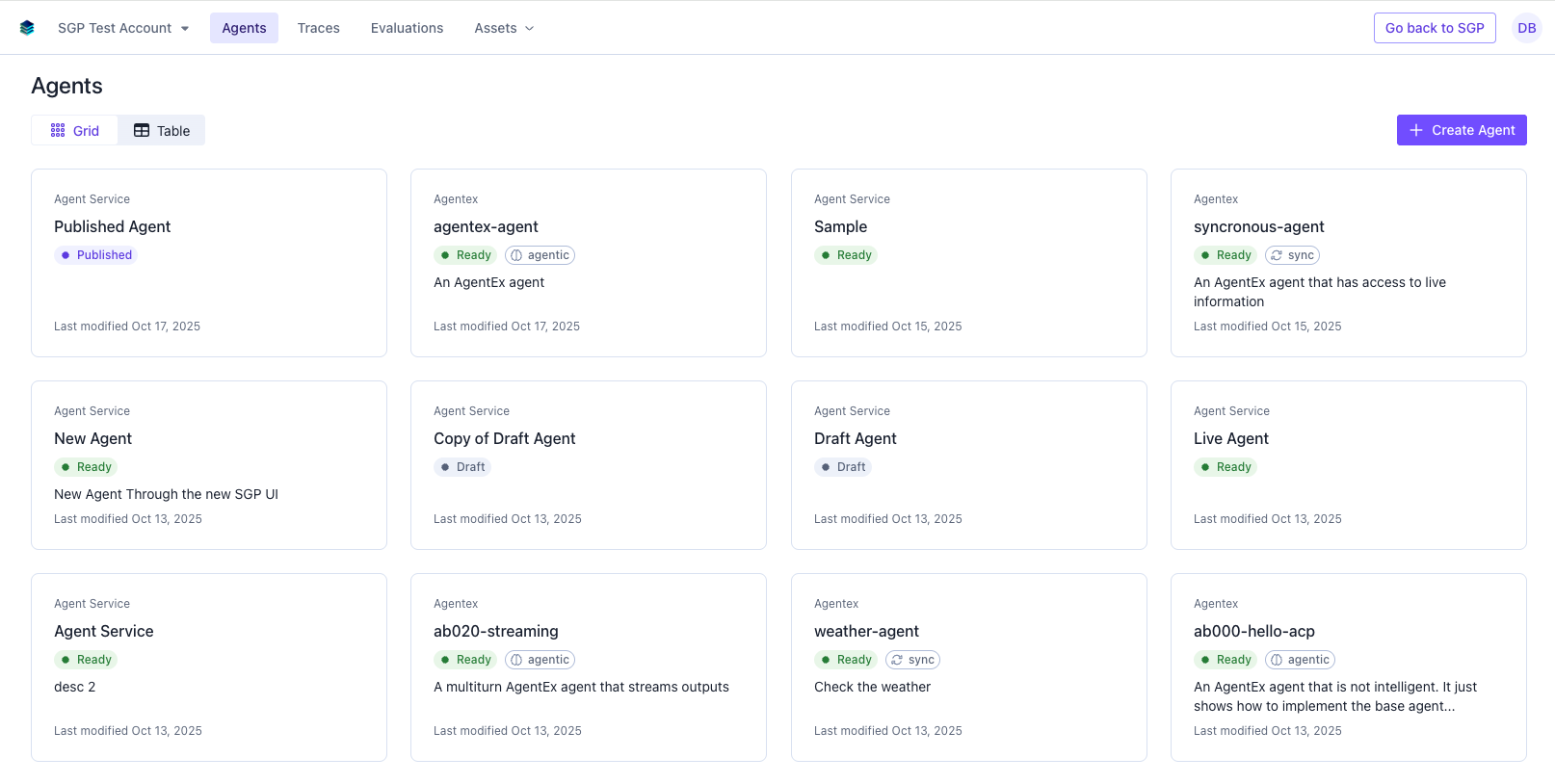Click the Ready badge on Sample card
Image resolution: width=1555 pixels, height=784 pixels.
click(x=845, y=255)
